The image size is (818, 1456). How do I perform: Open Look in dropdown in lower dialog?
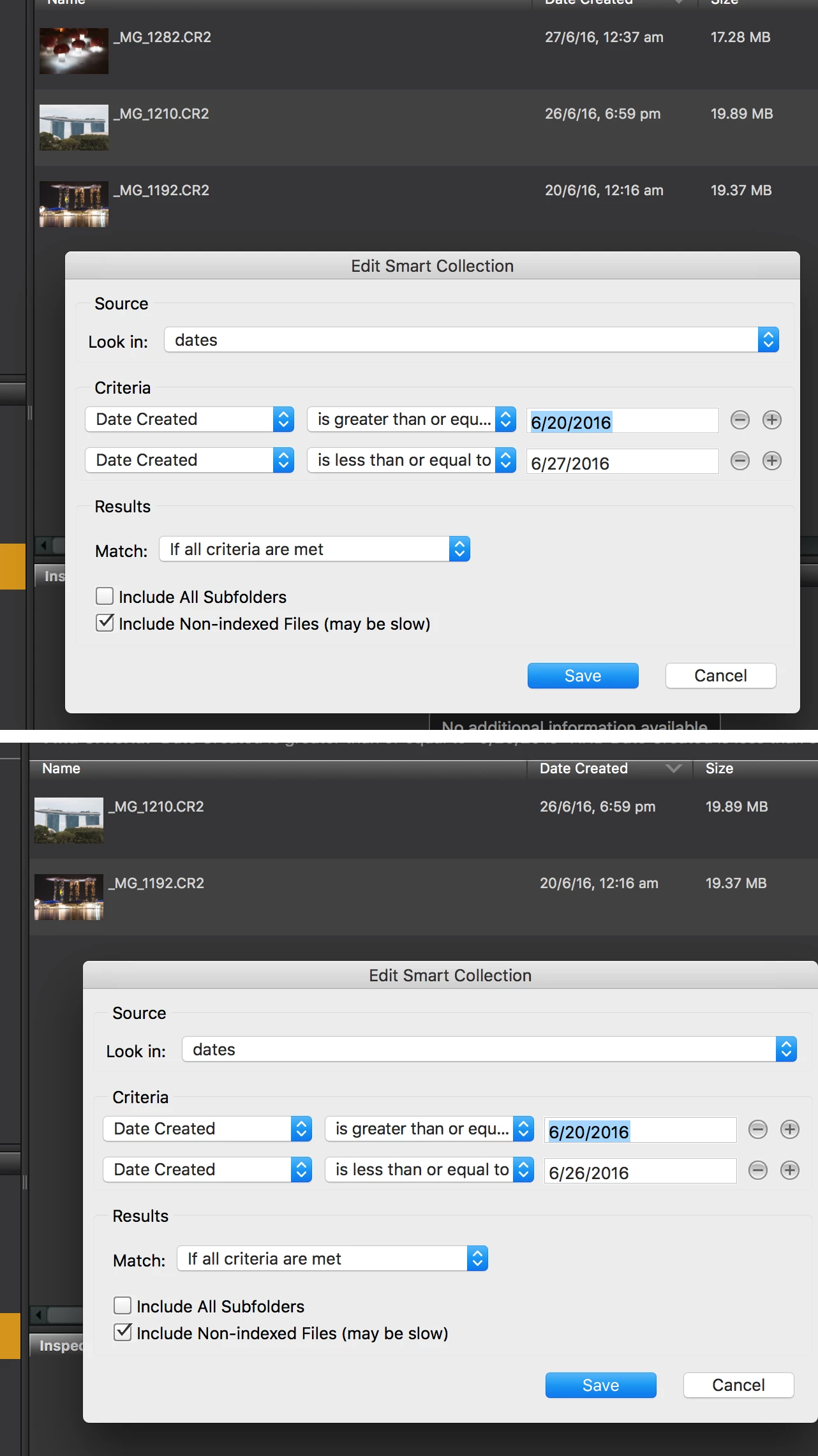(489, 1049)
